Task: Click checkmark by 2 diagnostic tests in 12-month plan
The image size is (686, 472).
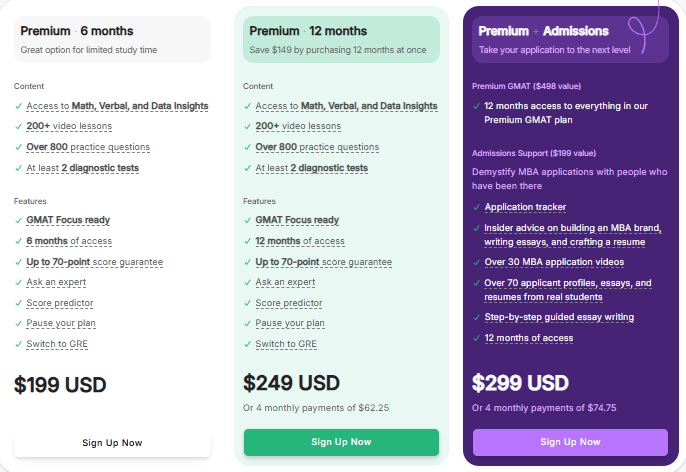Action: tap(247, 168)
